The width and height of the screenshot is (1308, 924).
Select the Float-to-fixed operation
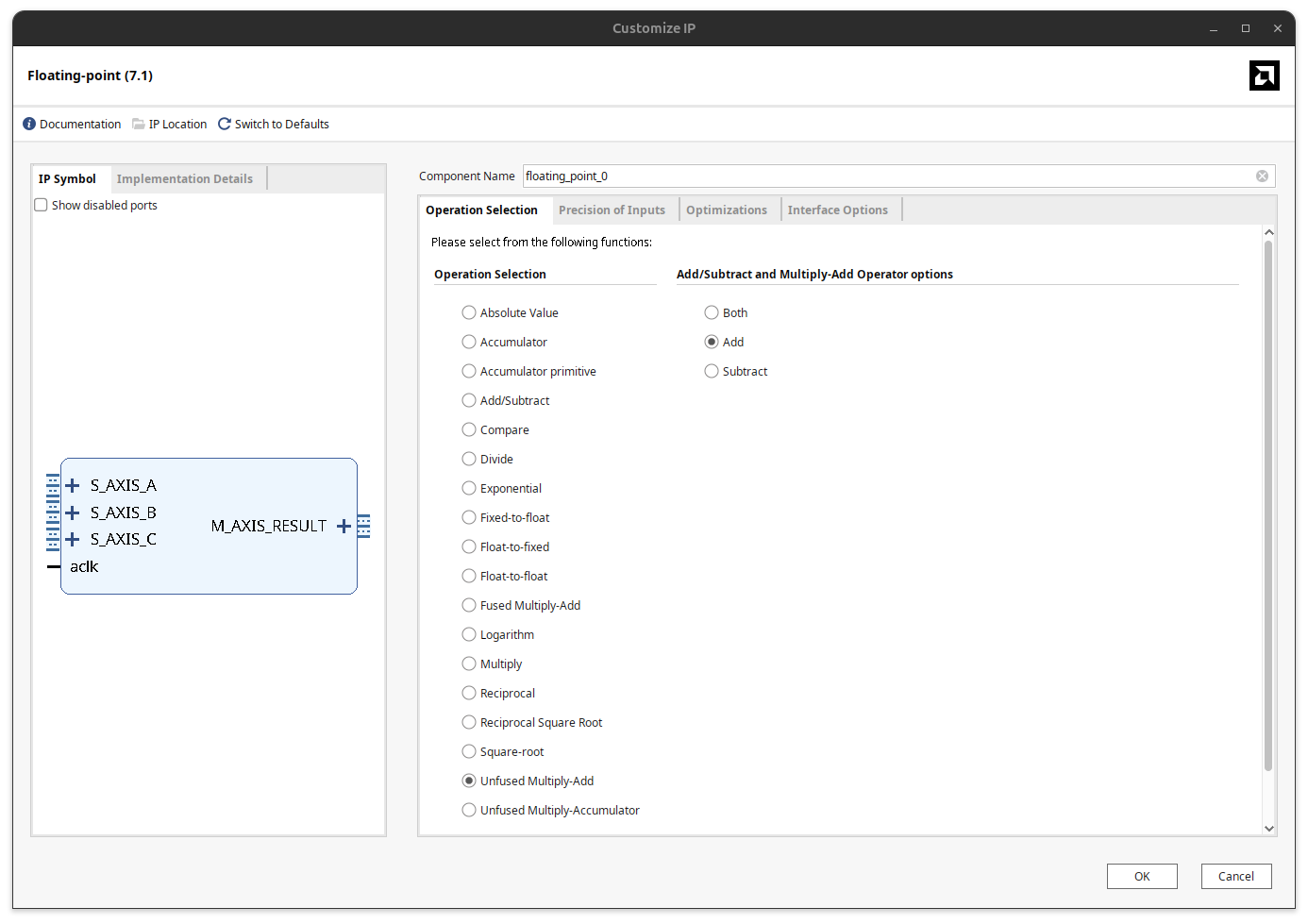pyautogui.click(x=469, y=546)
